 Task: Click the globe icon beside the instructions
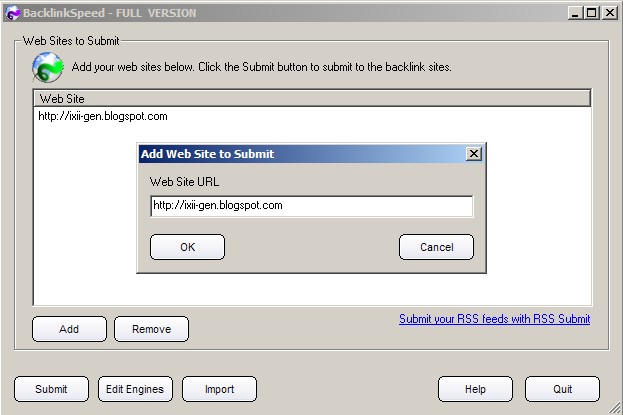[47, 67]
